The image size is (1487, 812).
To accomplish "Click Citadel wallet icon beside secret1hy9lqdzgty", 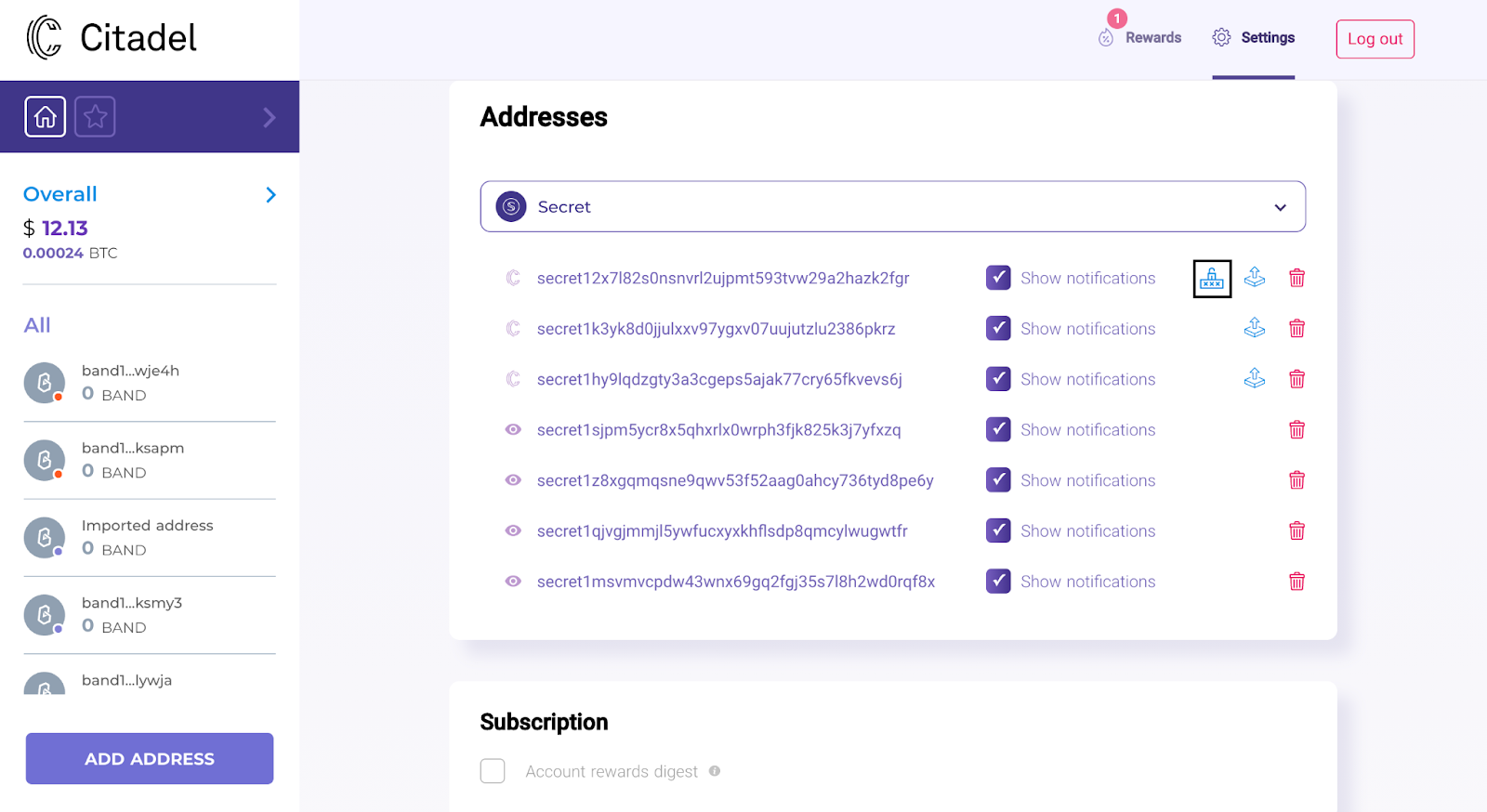I will (513, 379).
